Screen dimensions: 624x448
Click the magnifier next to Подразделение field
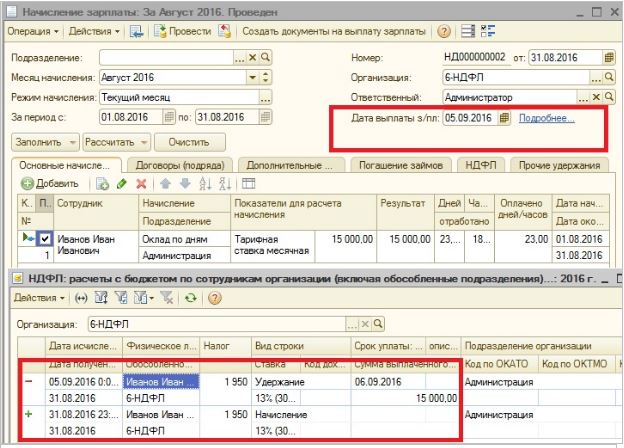tap(265, 58)
